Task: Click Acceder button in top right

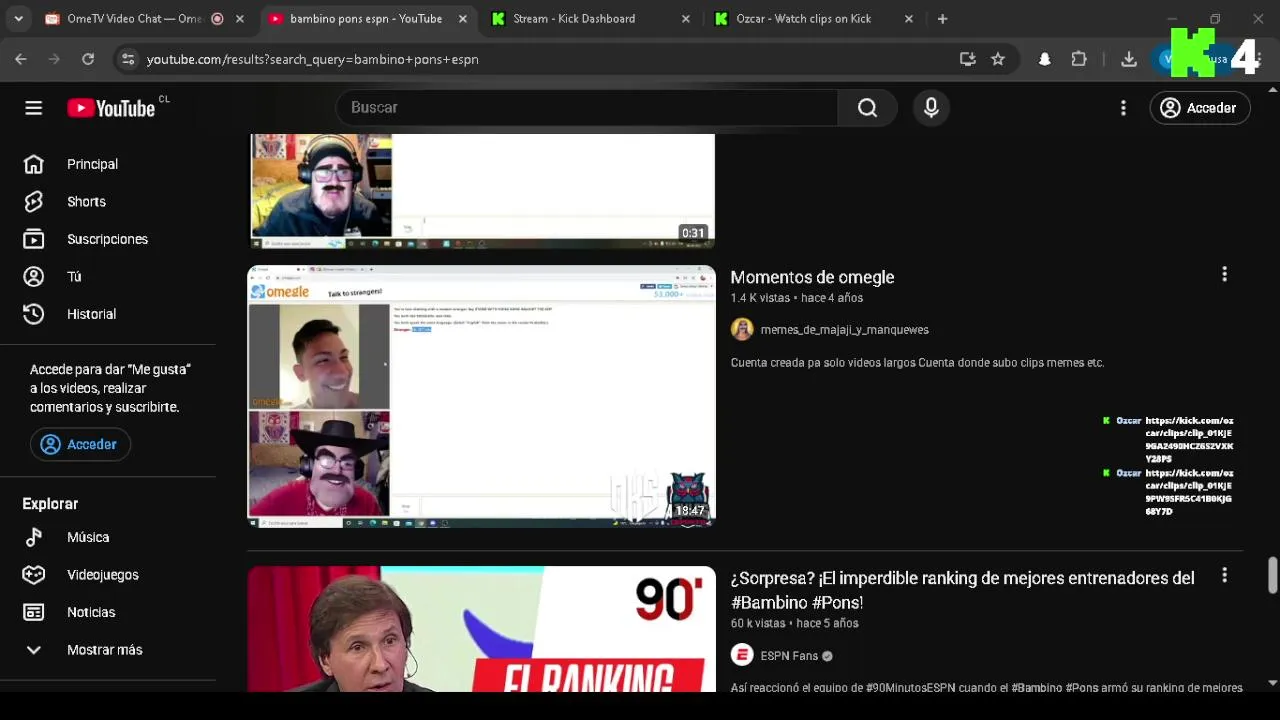Action: tap(1200, 108)
